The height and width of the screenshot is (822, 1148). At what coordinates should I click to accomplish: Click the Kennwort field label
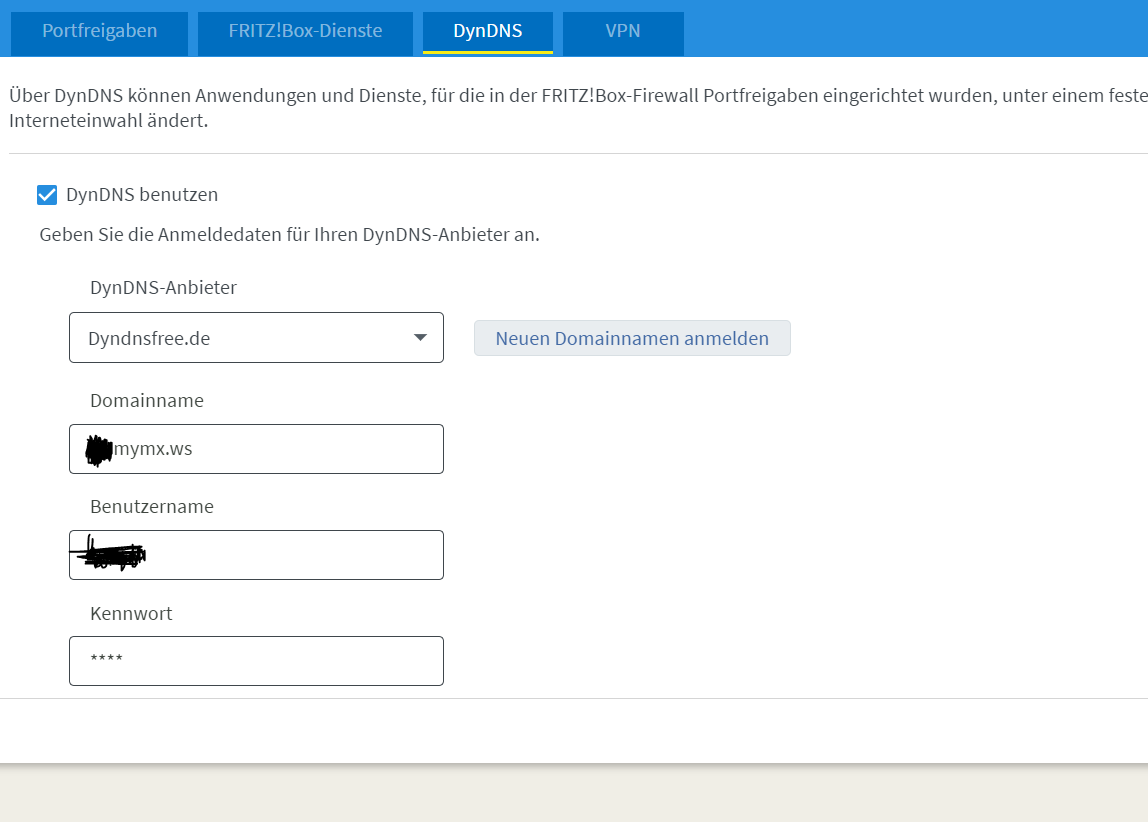[x=131, y=613]
